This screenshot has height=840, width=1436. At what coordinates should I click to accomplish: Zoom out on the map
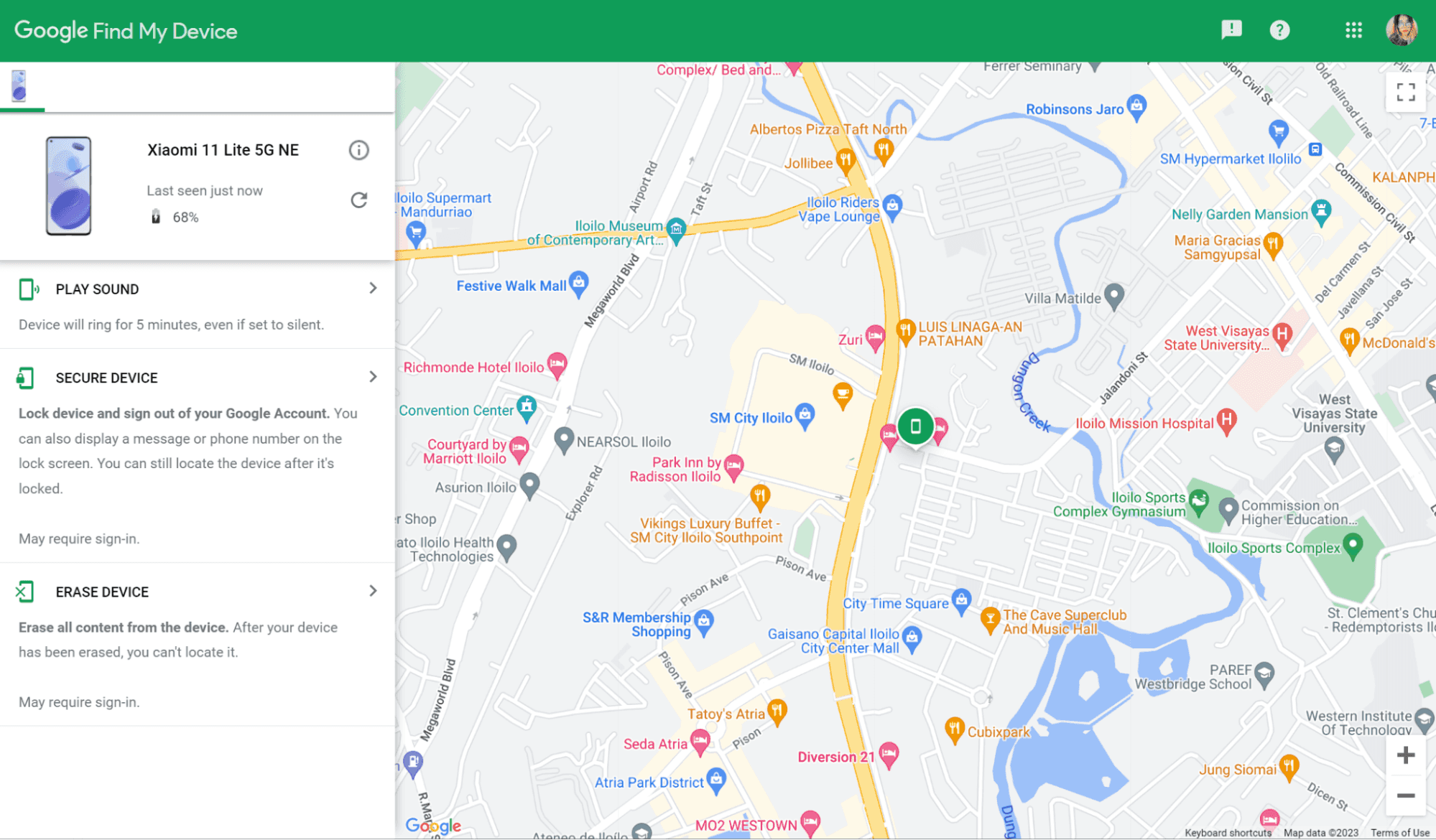tap(1406, 795)
